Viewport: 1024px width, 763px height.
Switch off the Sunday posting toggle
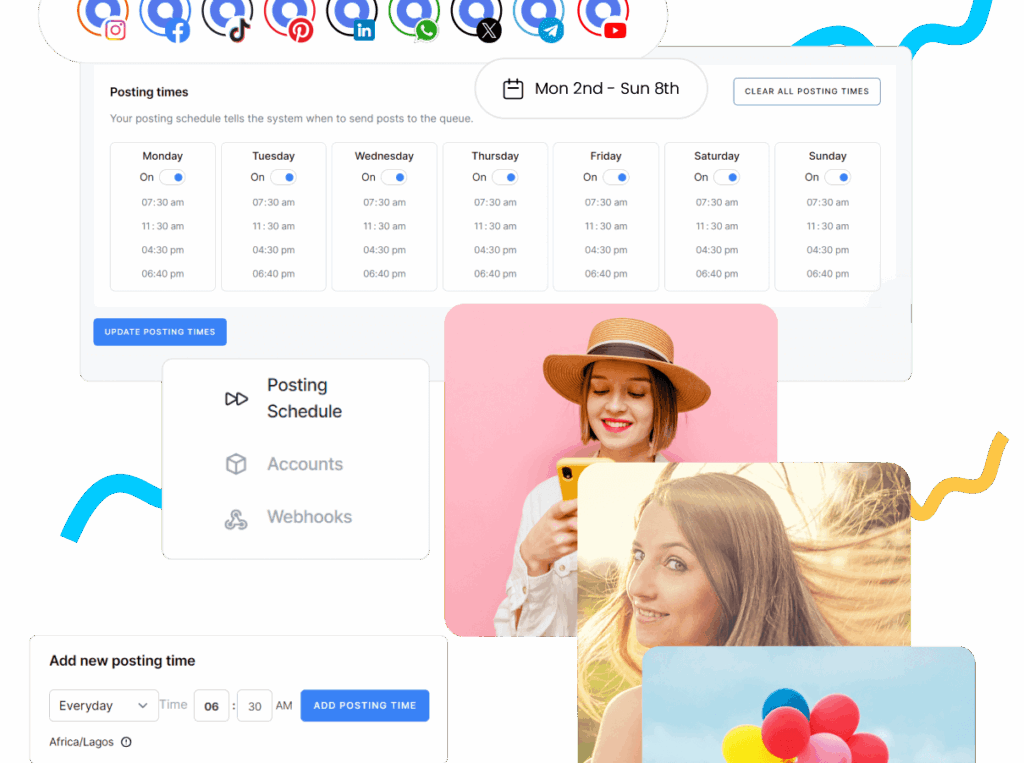click(x=837, y=177)
